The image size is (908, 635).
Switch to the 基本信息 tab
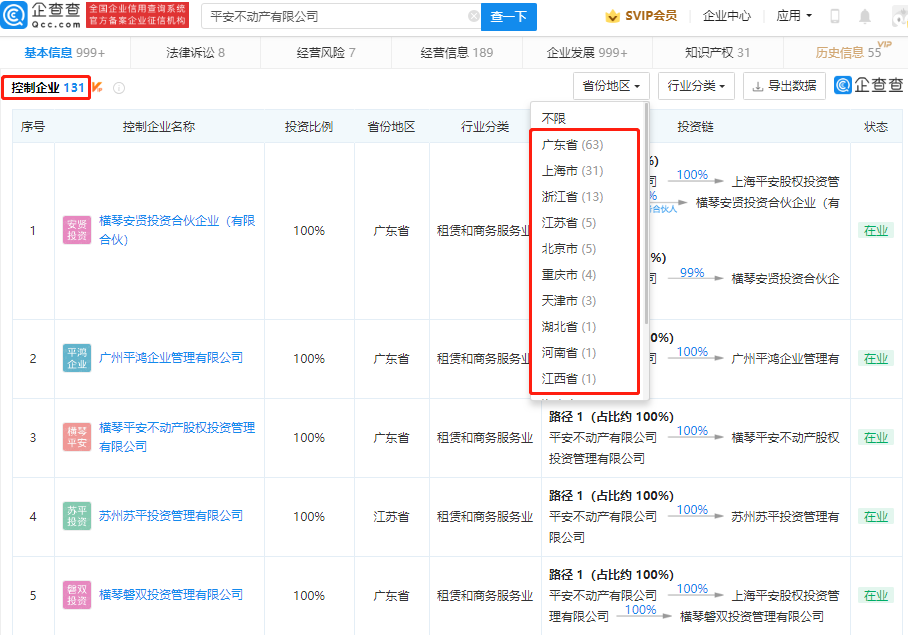[65, 53]
